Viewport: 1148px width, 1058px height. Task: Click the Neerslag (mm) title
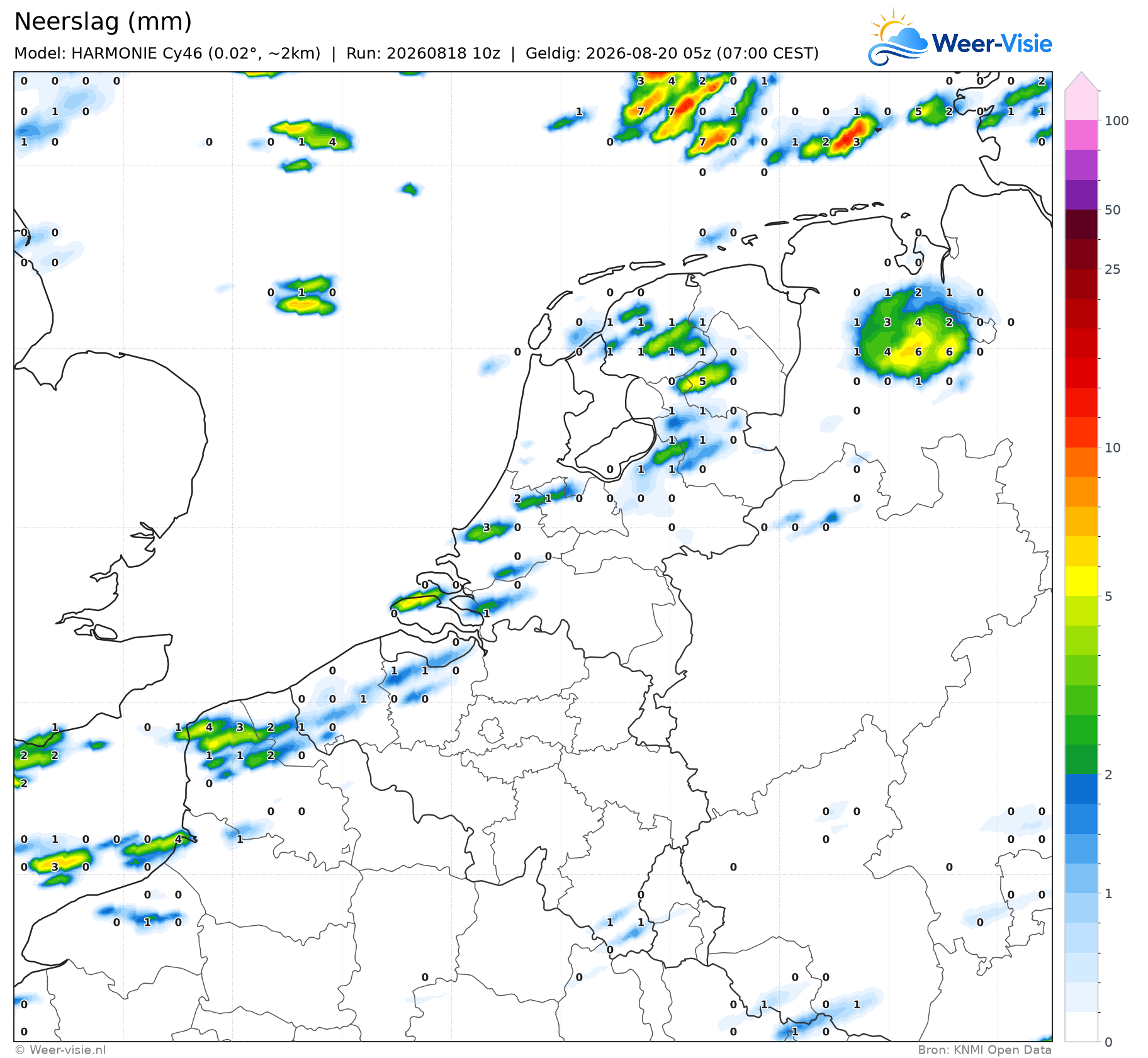click(103, 22)
